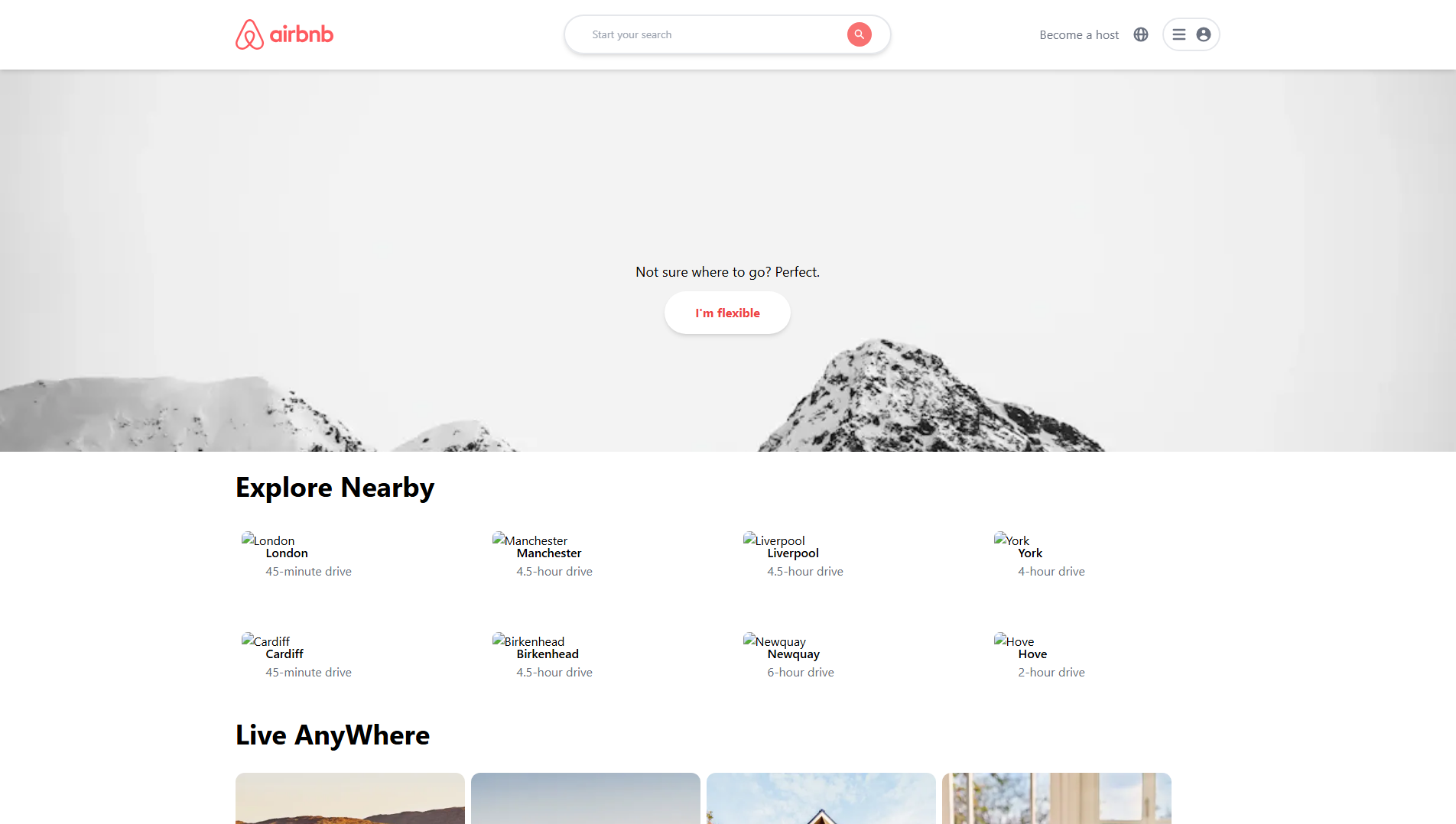Click the Newquay broken image icon
The image size is (1456, 824).
749,639
